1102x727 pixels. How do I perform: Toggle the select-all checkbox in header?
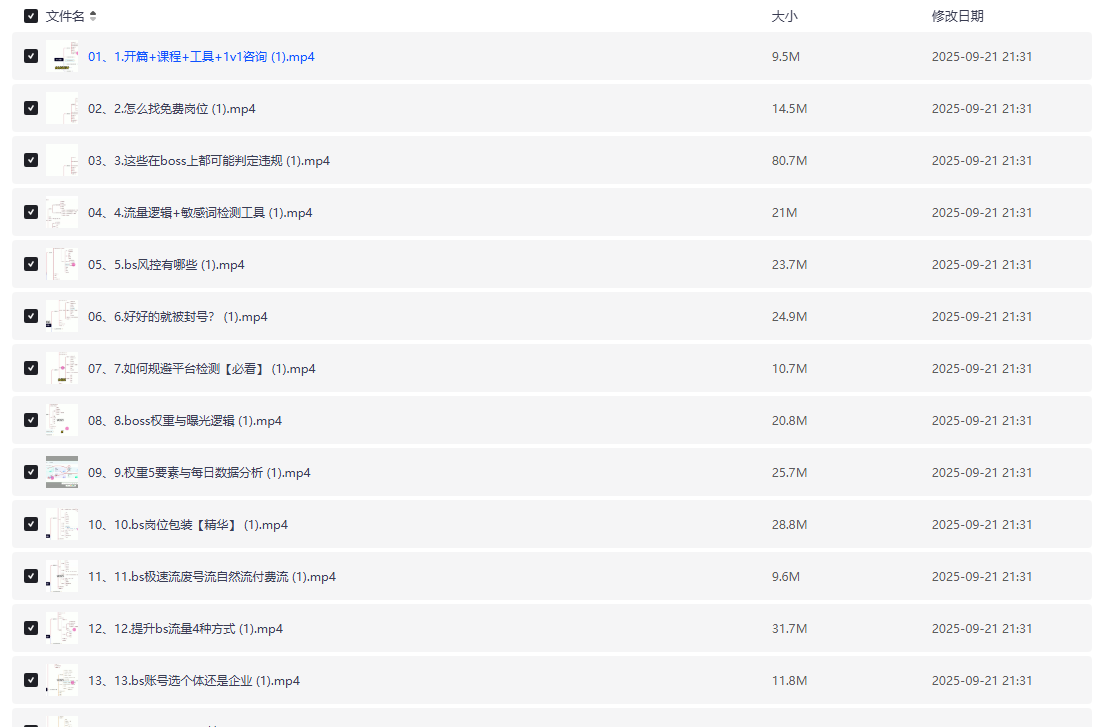[31, 16]
